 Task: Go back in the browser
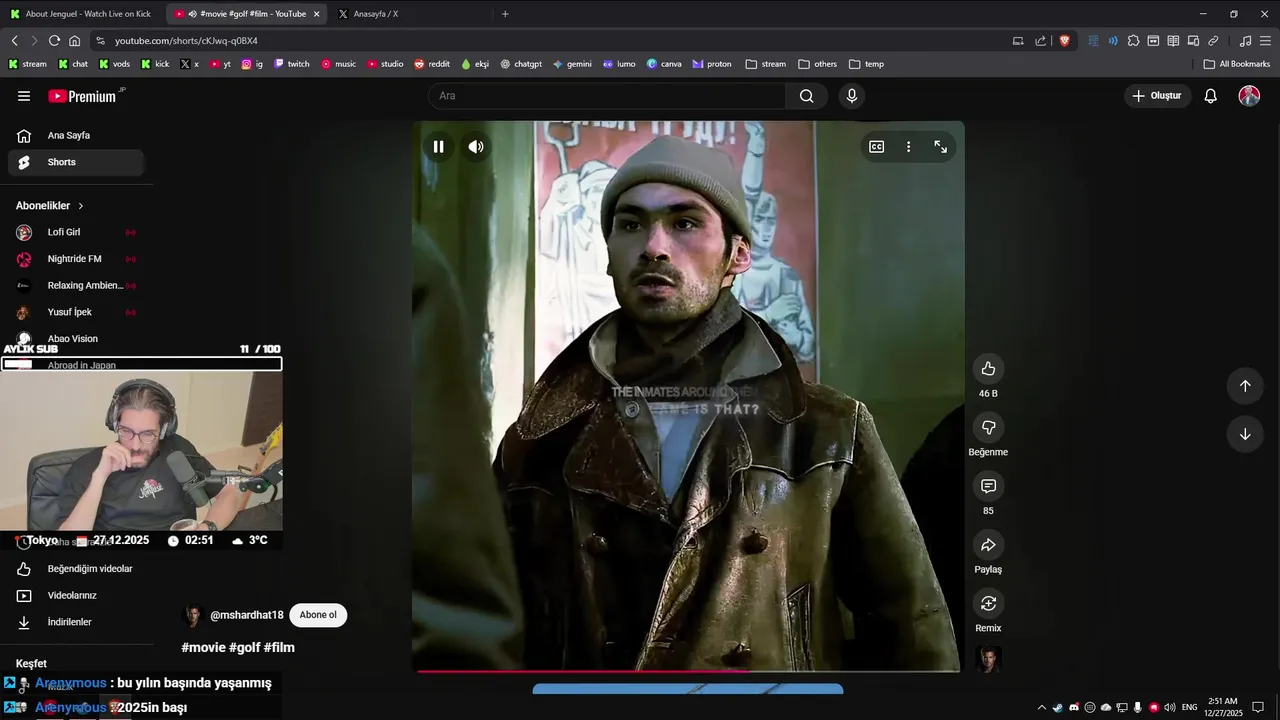tap(14, 41)
